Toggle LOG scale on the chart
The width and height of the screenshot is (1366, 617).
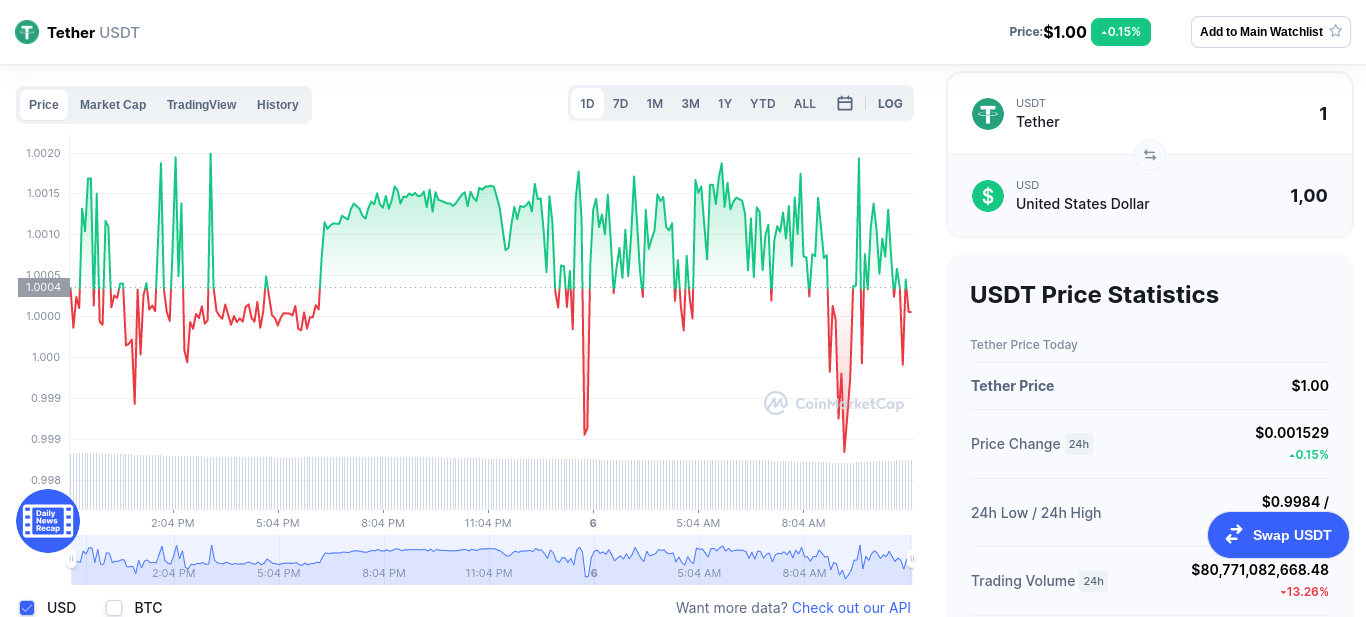[890, 104]
